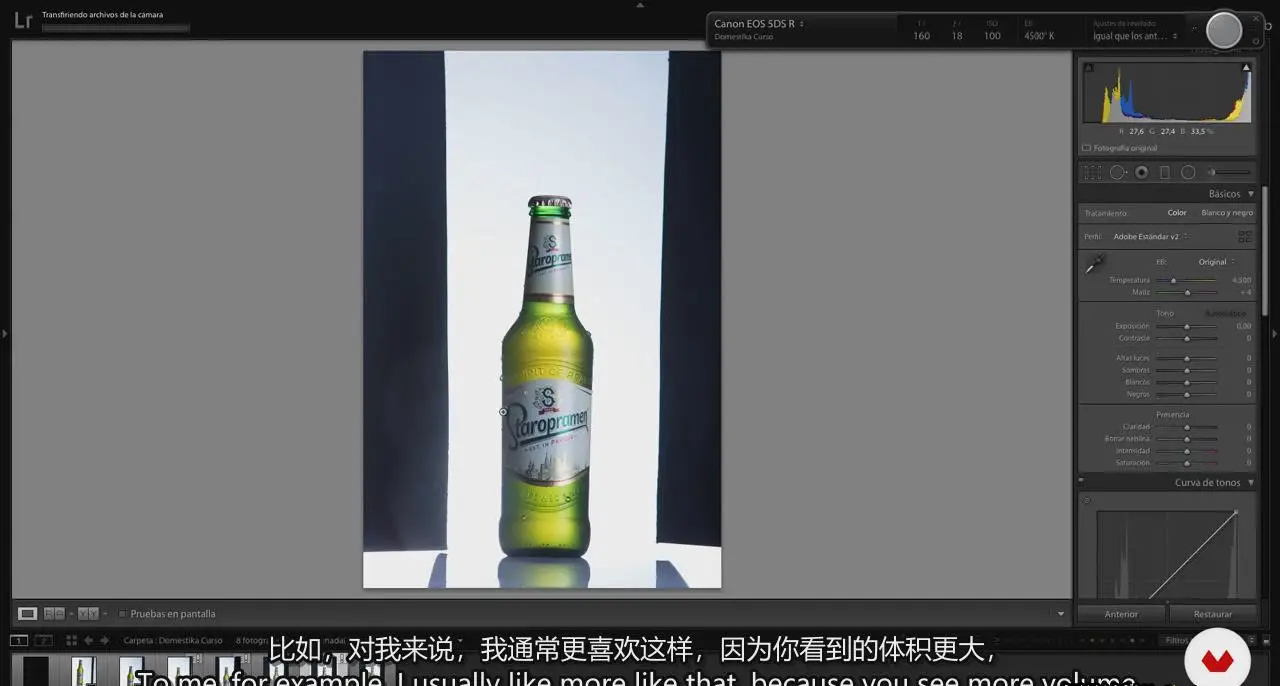Adjust the Borrar neblina slider
1280x686 pixels.
[x=1187, y=439]
